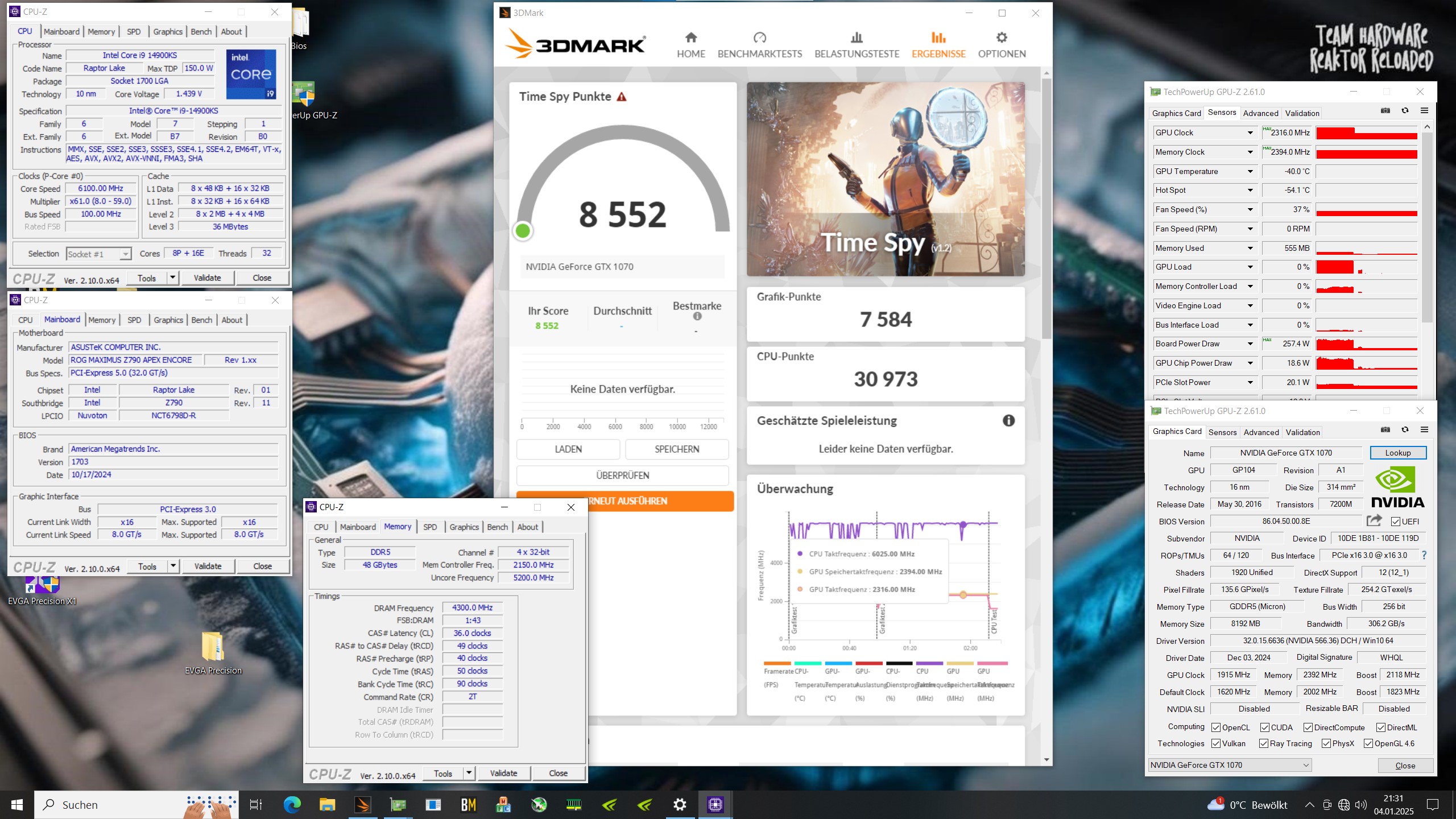1456x819 pixels.
Task: Click 3DMark vertical scrollbar thumb
Action: point(1046,208)
